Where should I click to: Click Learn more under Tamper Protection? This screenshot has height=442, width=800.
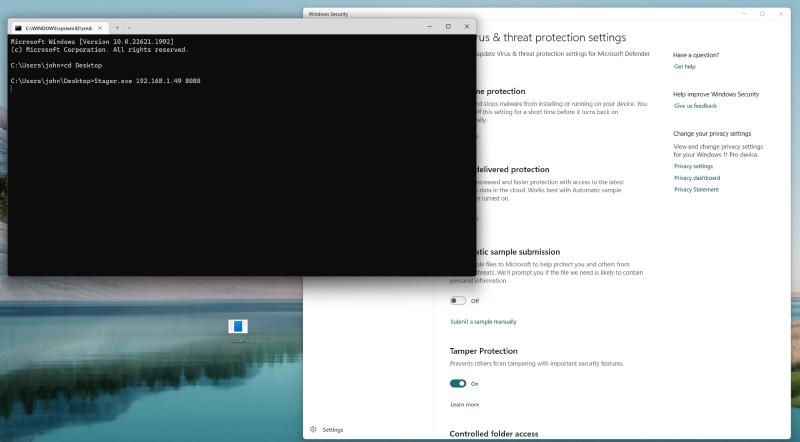point(464,404)
